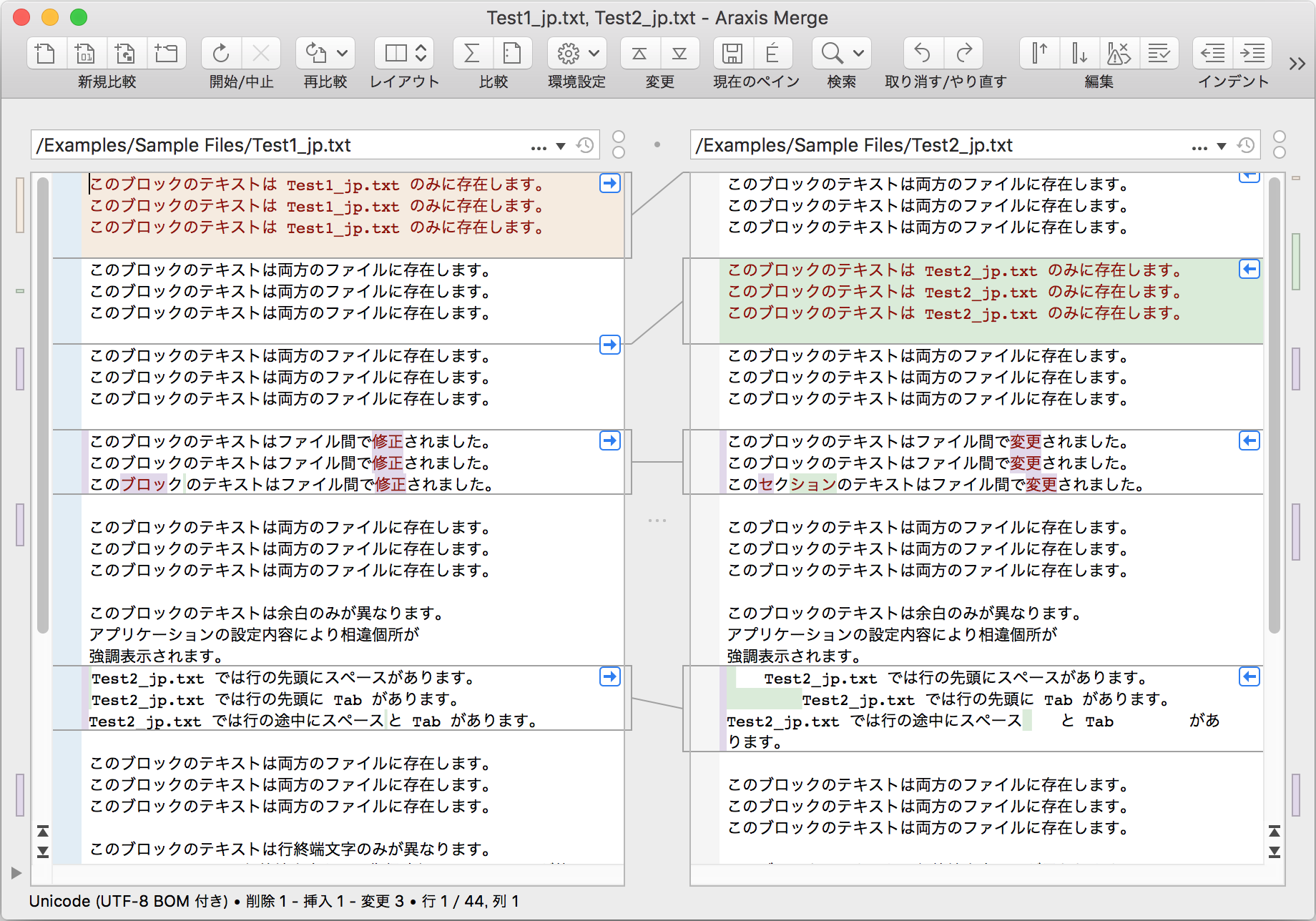Open the search magnifier tool
Screen dimensions: 1316x921
coord(830,52)
